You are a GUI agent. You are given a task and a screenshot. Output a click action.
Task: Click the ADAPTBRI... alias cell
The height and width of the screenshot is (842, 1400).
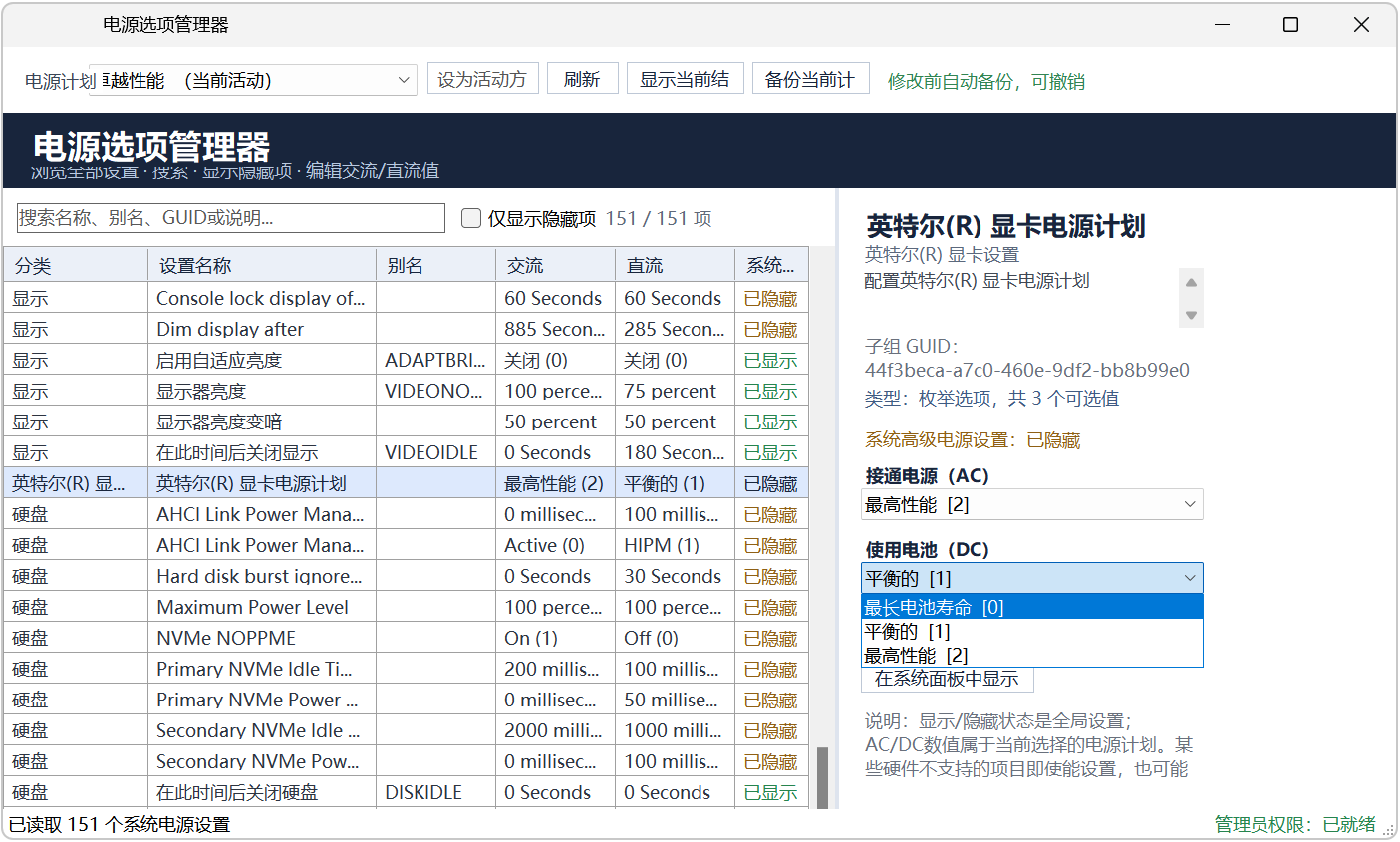[435, 360]
